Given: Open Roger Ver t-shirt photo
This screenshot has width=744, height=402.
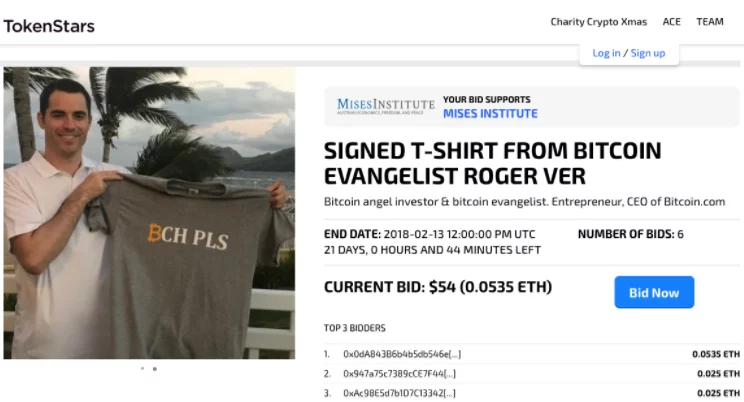Looking at the screenshot, I should (x=149, y=213).
